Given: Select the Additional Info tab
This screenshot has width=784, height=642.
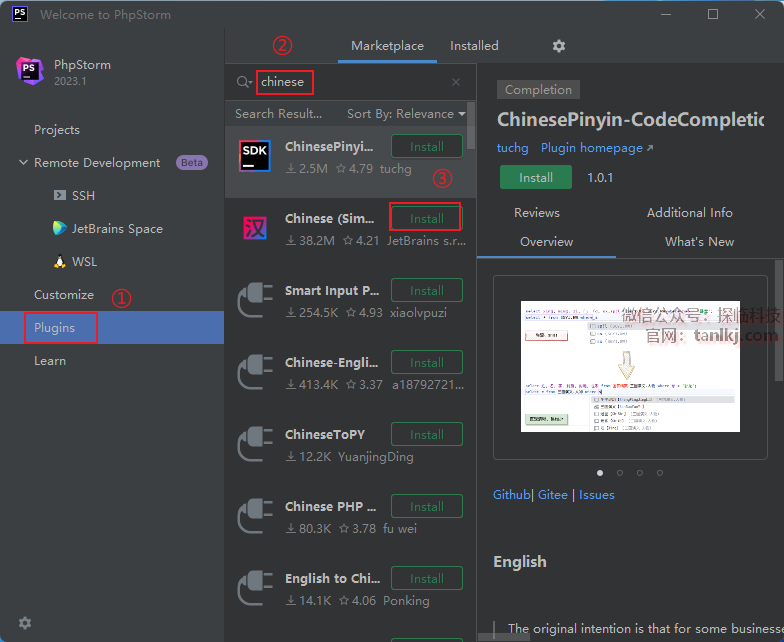Looking at the screenshot, I should coord(689,213).
